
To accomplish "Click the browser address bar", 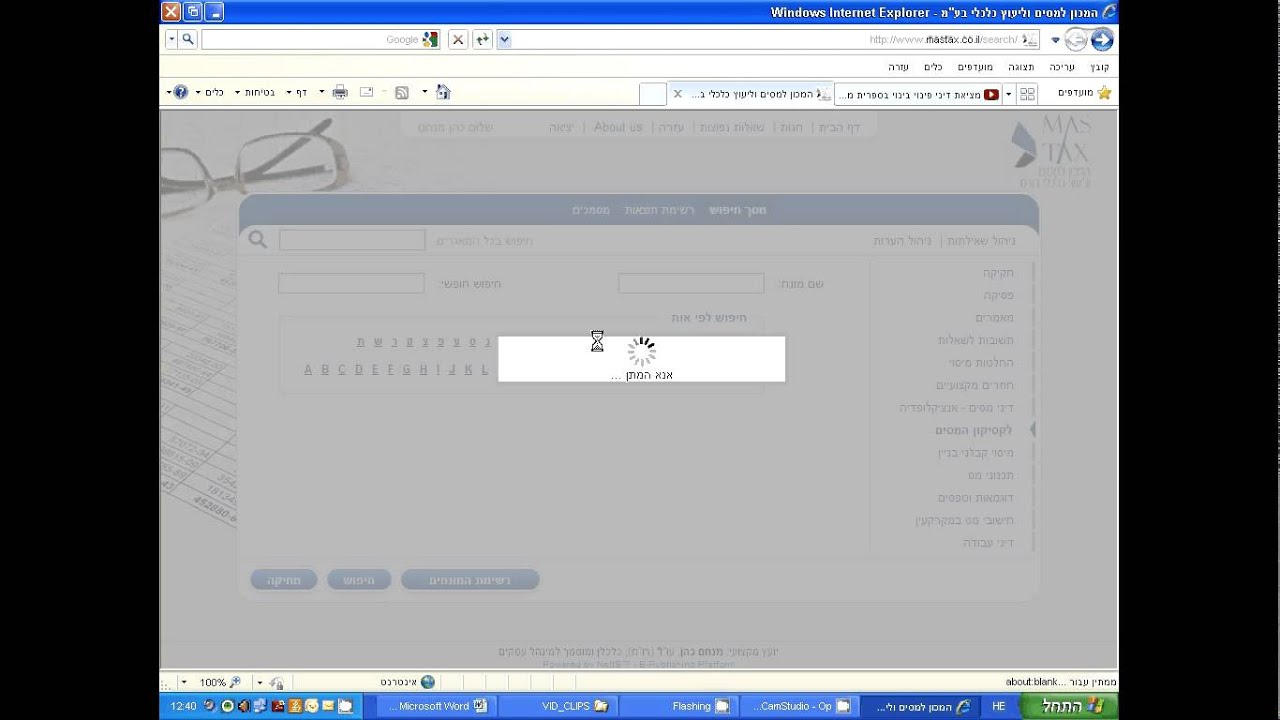I will click(768, 39).
